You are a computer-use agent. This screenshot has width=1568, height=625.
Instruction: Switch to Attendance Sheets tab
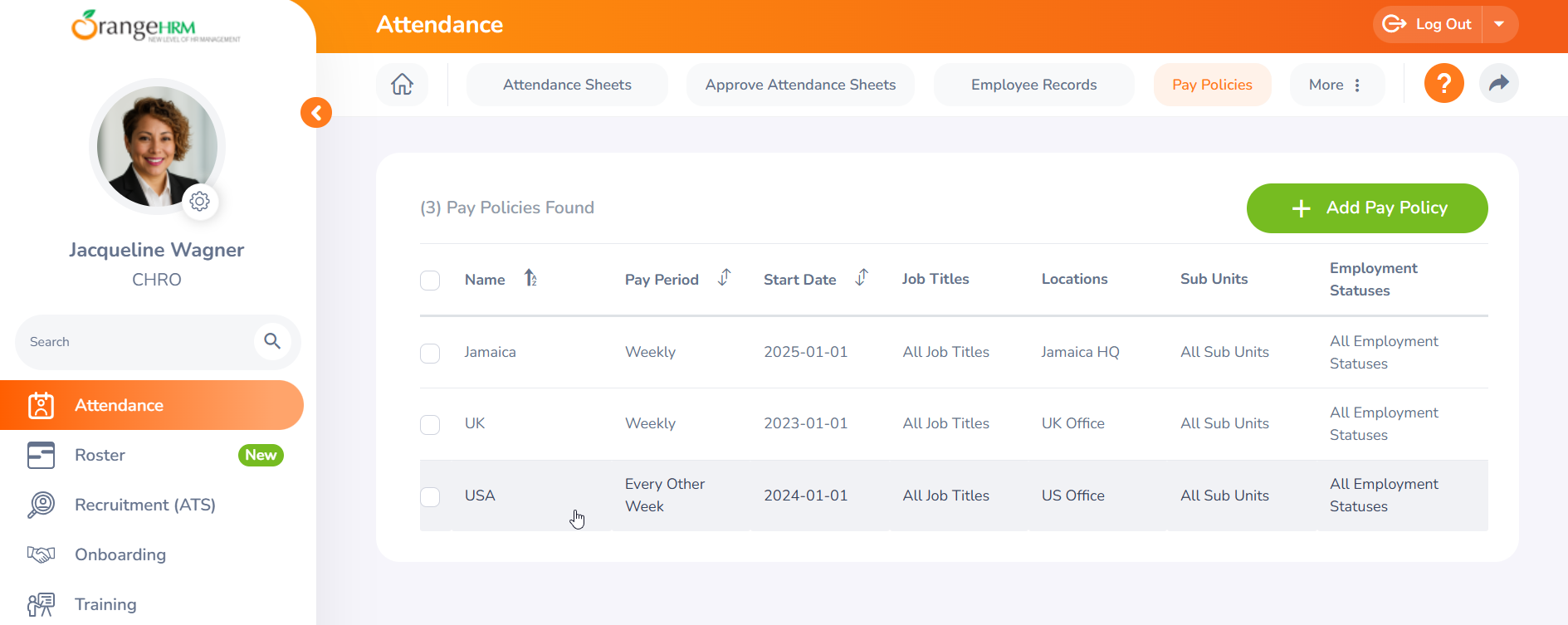567,85
